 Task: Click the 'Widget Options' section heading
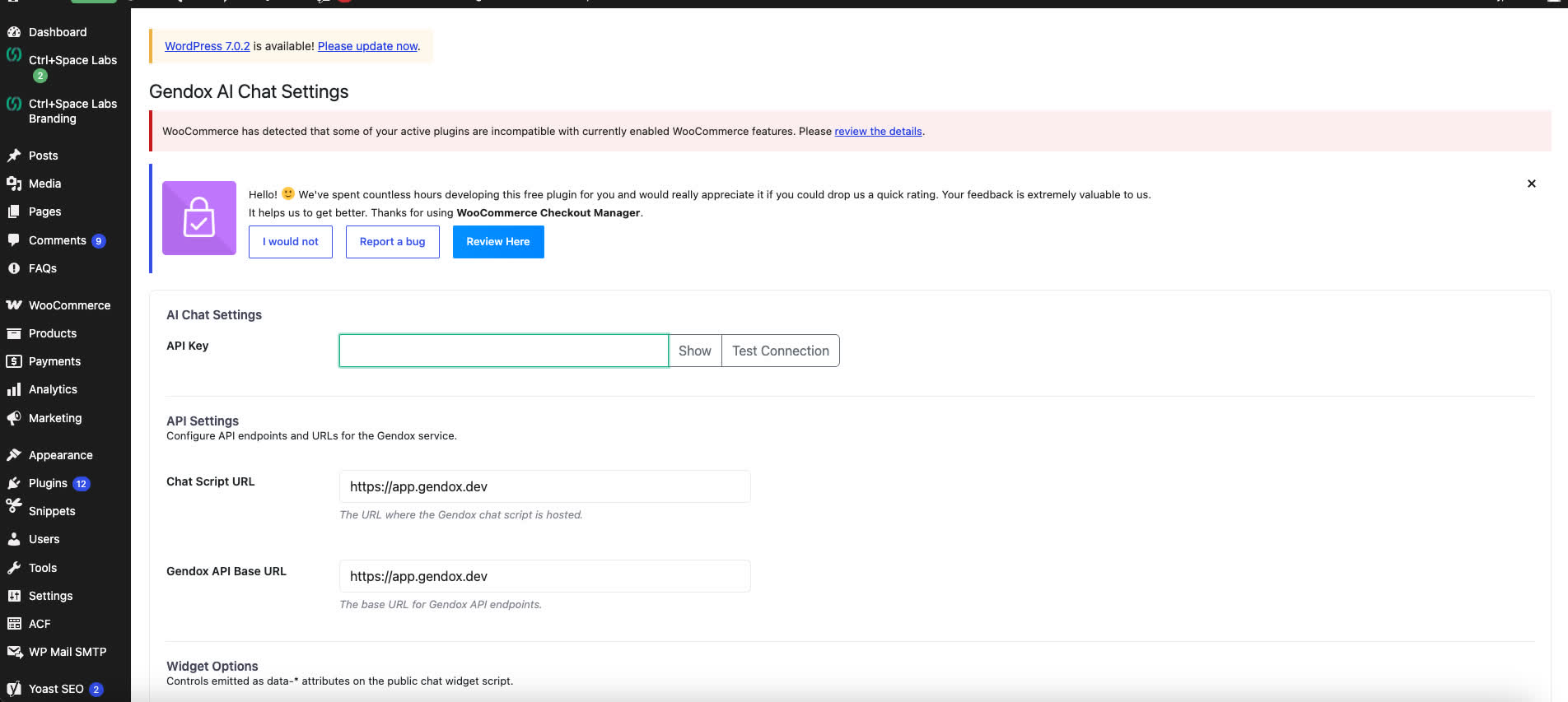tap(212, 666)
